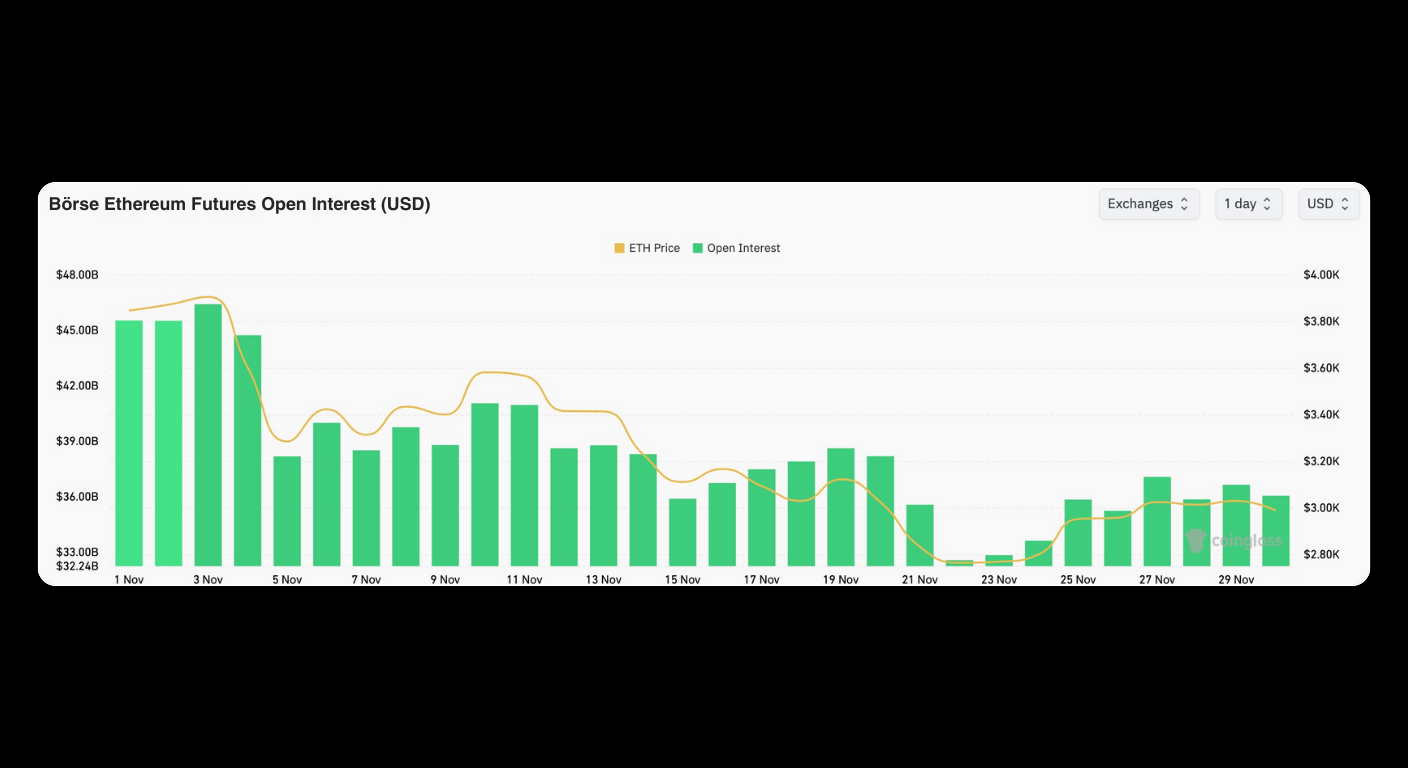Select the 15 Nov axis label

click(683, 579)
